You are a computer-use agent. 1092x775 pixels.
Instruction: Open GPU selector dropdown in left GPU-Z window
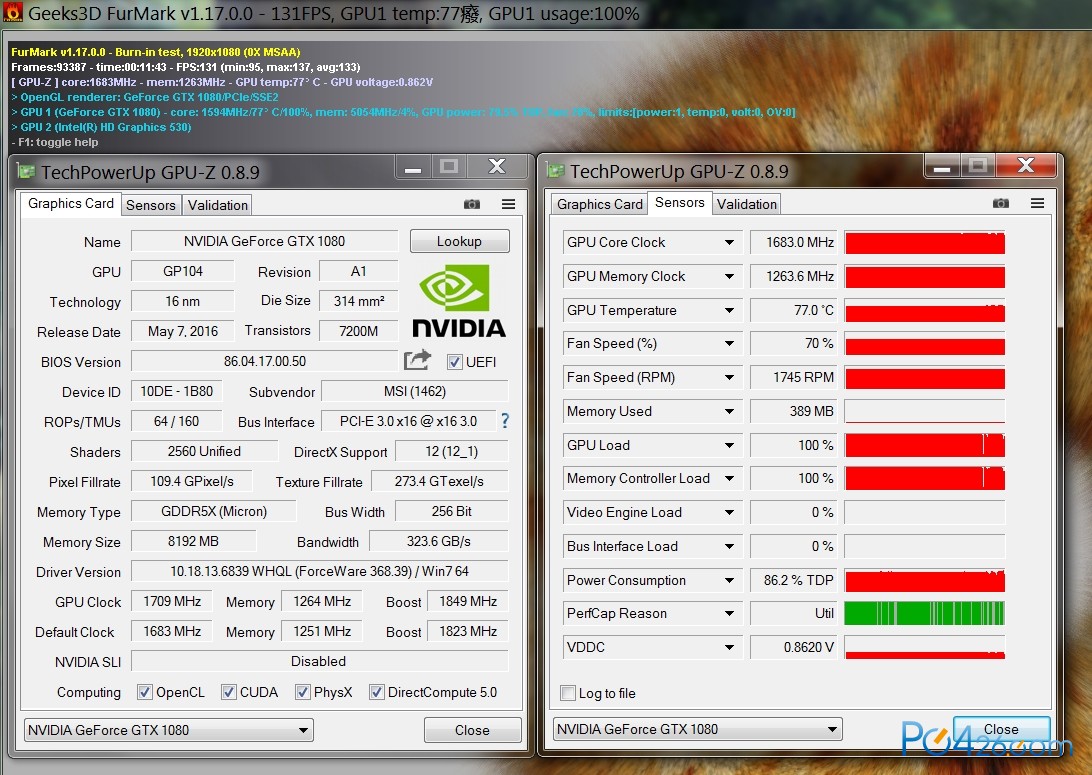tap(169, 730)
